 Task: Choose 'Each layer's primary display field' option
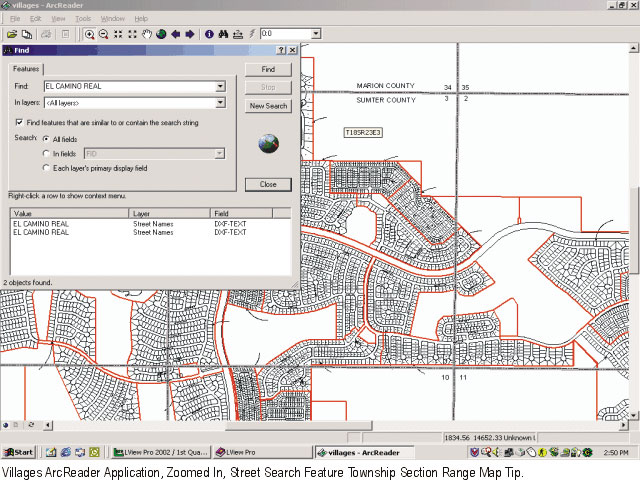(x=46, y=168)
